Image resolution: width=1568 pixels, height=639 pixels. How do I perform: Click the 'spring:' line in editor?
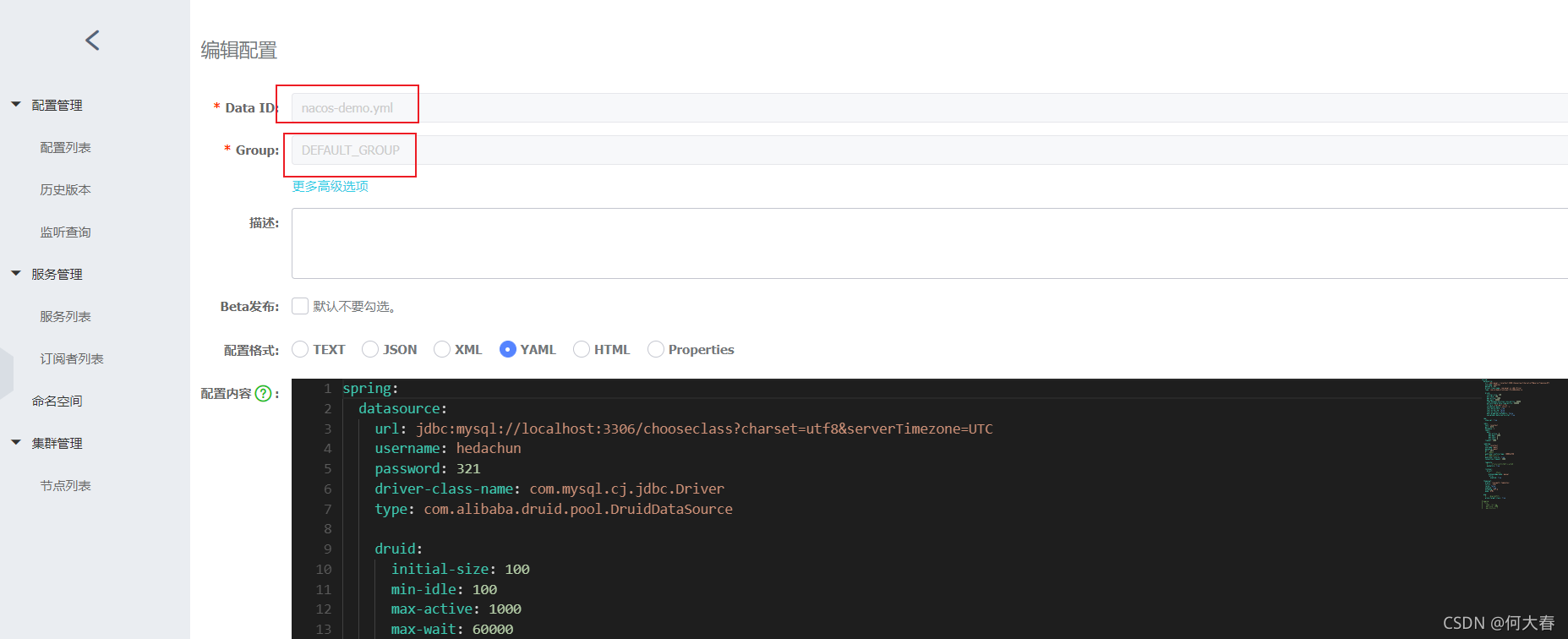coord(370,388)
